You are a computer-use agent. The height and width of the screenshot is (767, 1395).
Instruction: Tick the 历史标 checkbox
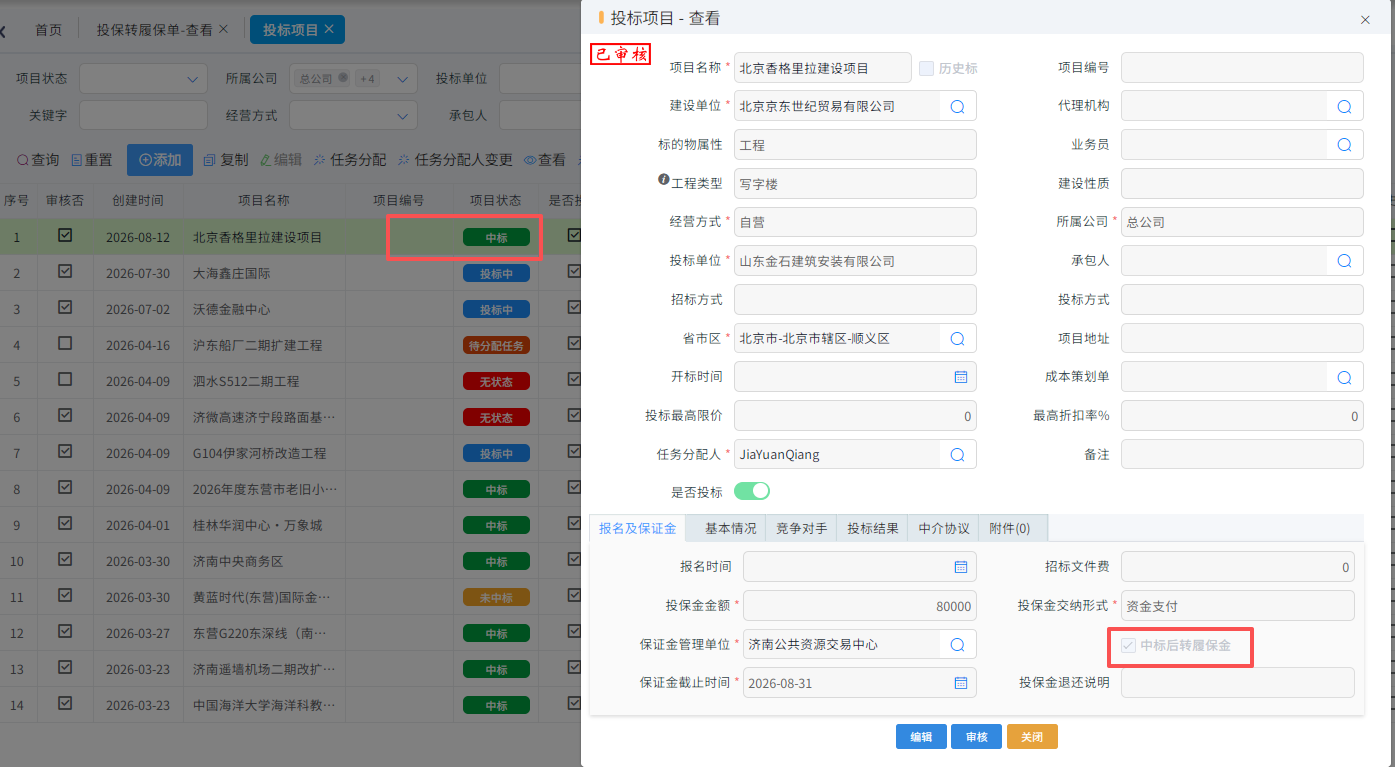[x=926, y=68]
